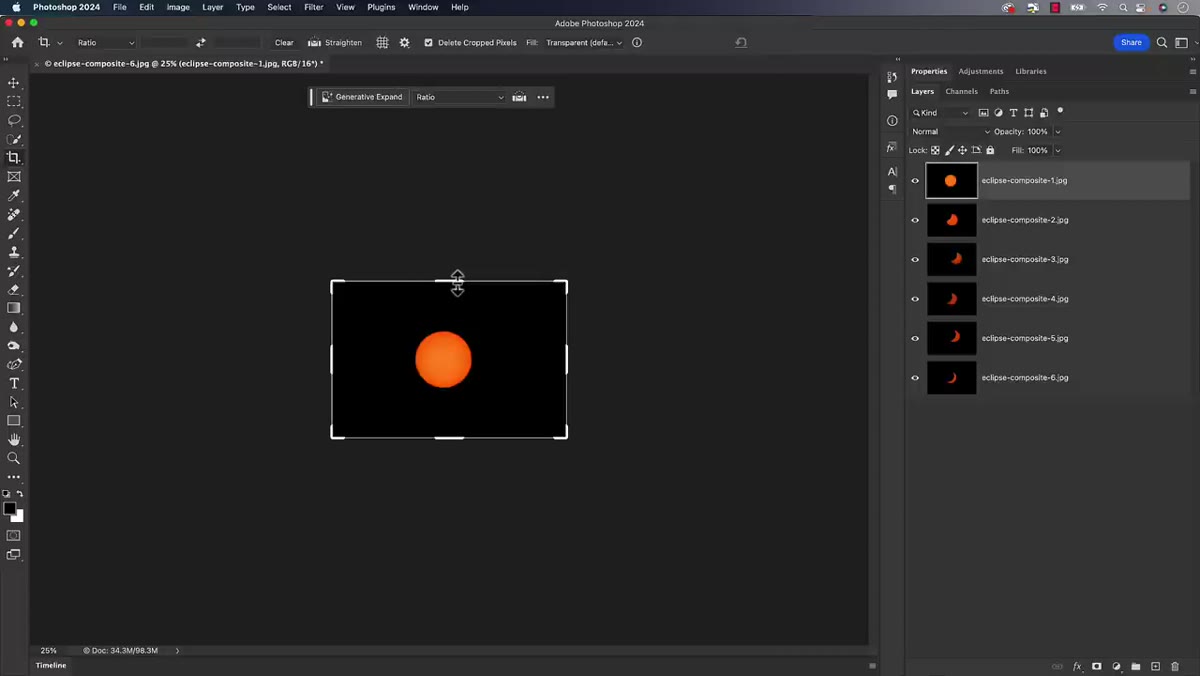Open layer styles fx at panel bottom
1200x676 pixels.
click(x=1078, y=666)
